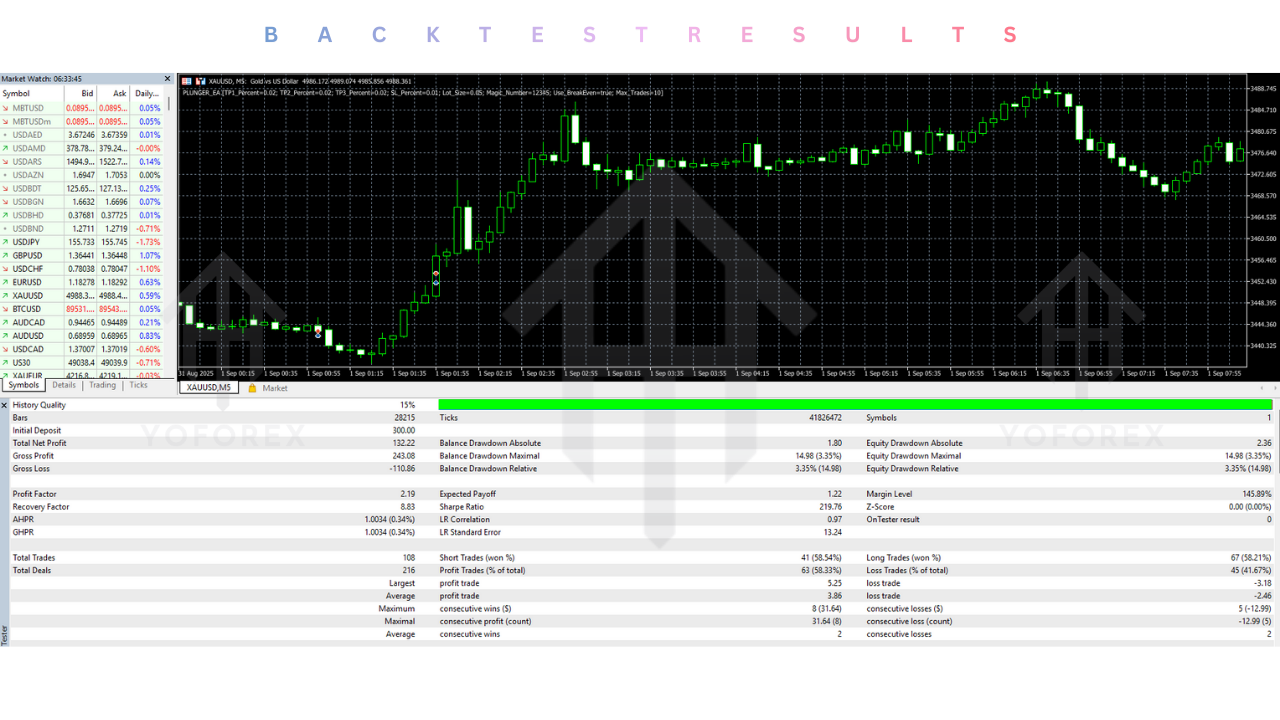Sort by the Daily change column header
The image size is (1280, 720).
(x=147, y=93)
